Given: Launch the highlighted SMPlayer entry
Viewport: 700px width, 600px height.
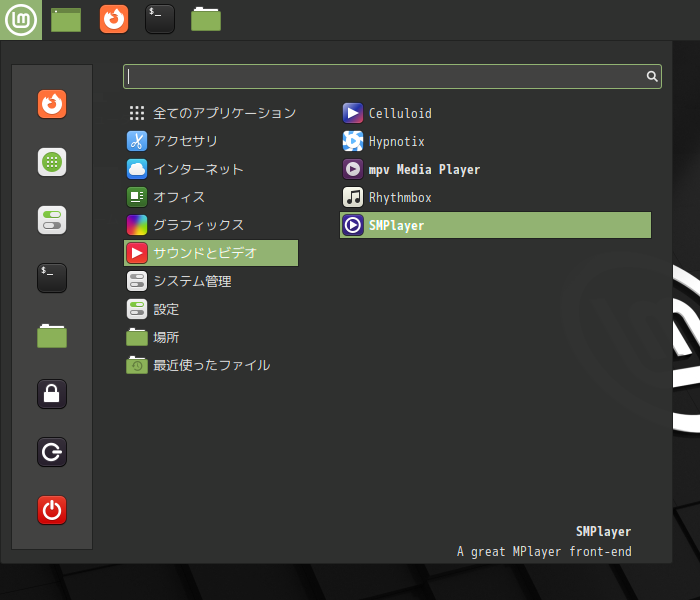Looking at the screenshot, I should click(495, 225).
